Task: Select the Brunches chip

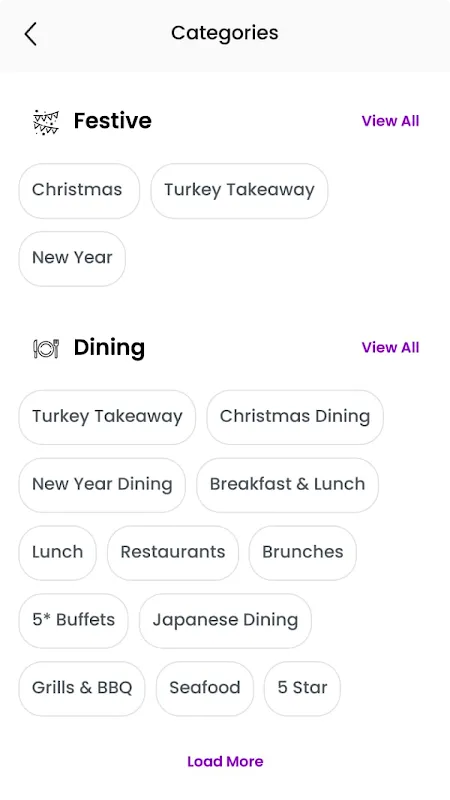Action: tap(303, 553)
